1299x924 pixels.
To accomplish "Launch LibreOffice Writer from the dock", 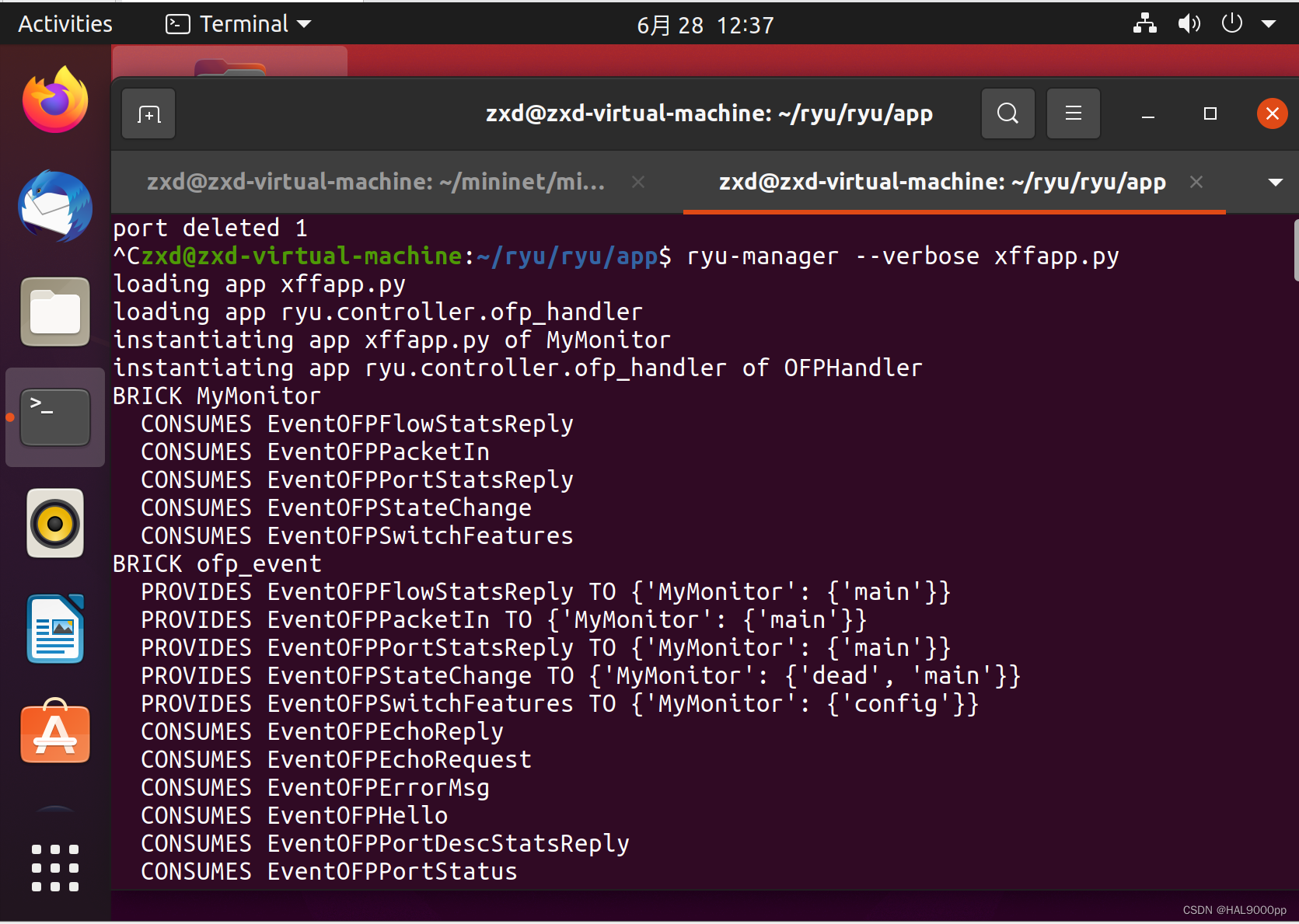I will [55, 629].
